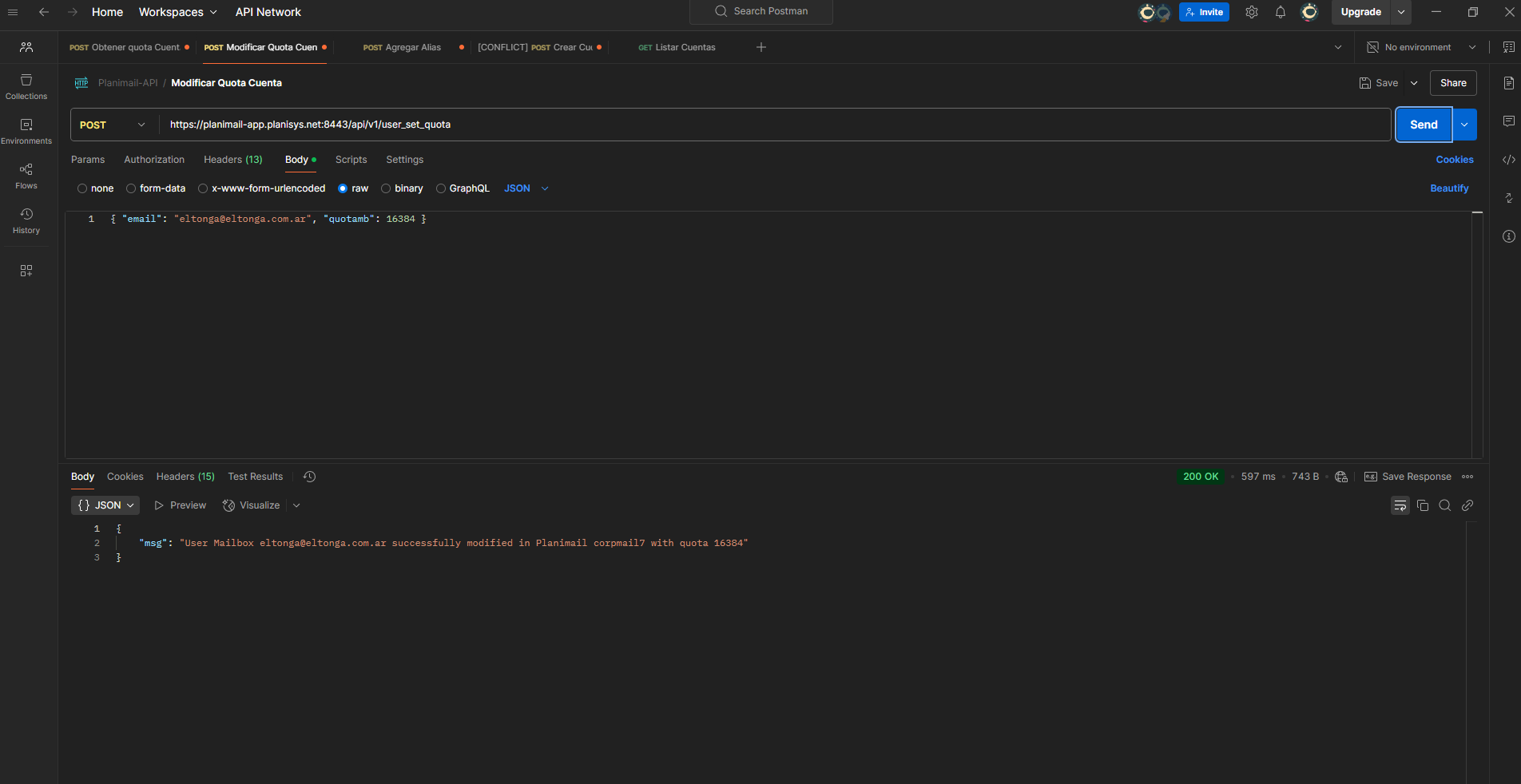The width and height of the screenshot is (1521, 784).
Task: Open the documentation icon in right sidebar
Action: [x=1508, y=83]
